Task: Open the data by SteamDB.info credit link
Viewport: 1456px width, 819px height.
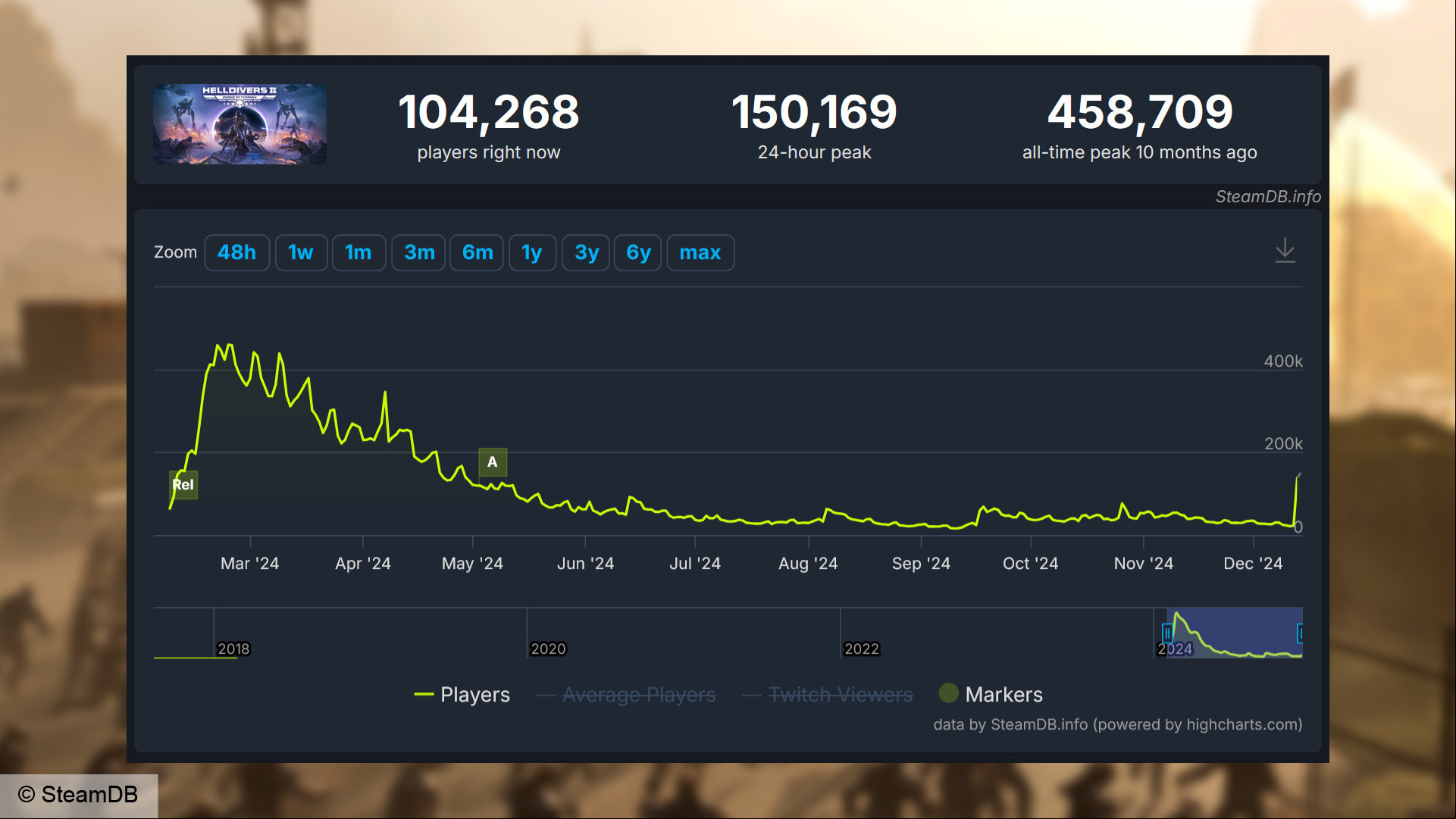Action: point(1118,725)
